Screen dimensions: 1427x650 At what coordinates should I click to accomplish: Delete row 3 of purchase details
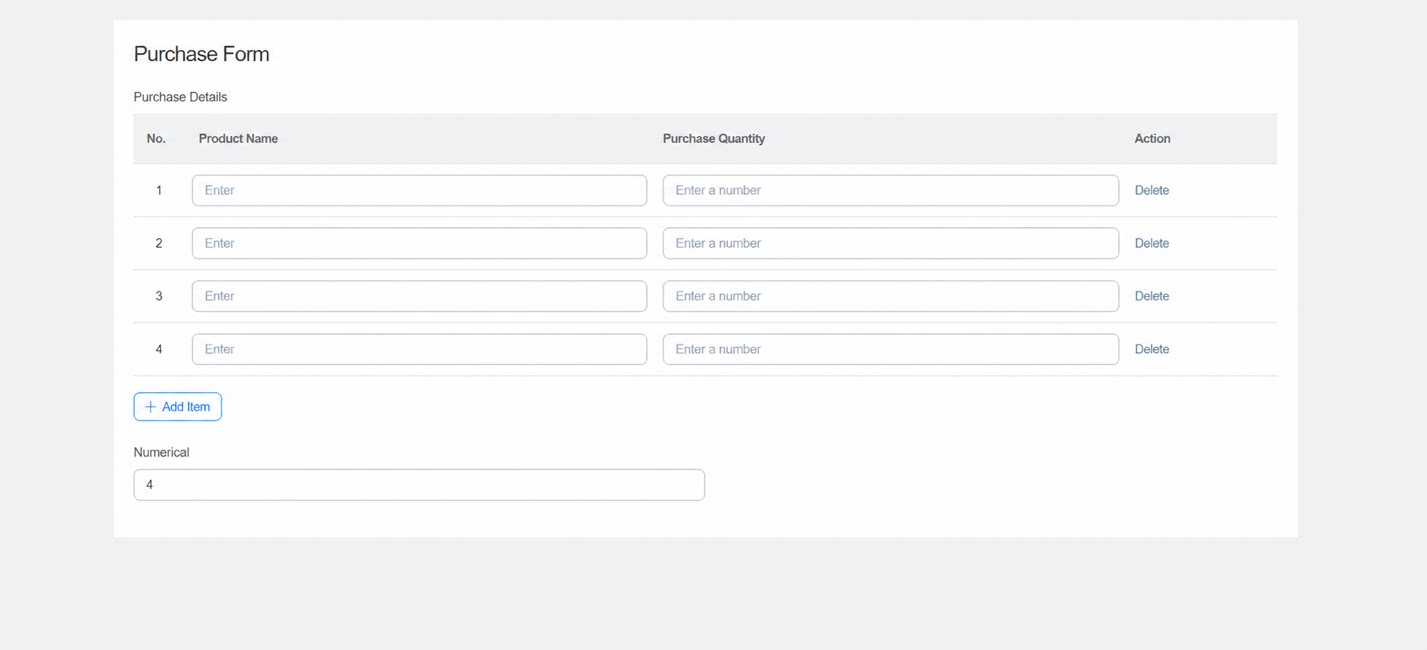pos(1151,296)
